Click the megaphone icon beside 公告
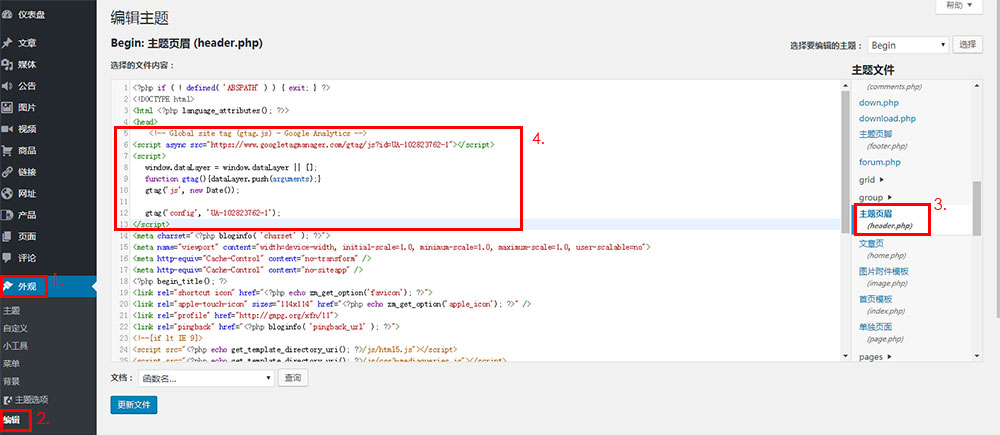The width and height of the screenshot is (1000, 435). click(x=8, y=86)
